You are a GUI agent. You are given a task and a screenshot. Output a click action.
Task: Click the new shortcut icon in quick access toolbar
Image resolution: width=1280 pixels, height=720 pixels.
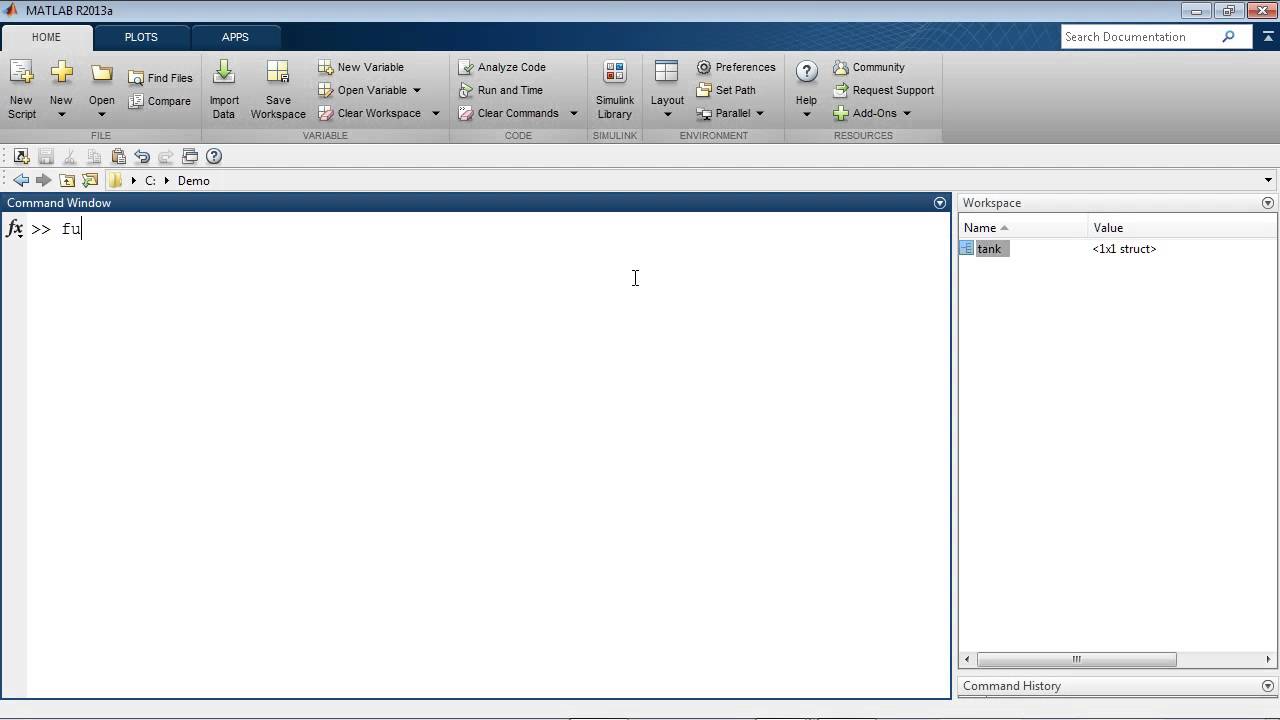(21, 156)
